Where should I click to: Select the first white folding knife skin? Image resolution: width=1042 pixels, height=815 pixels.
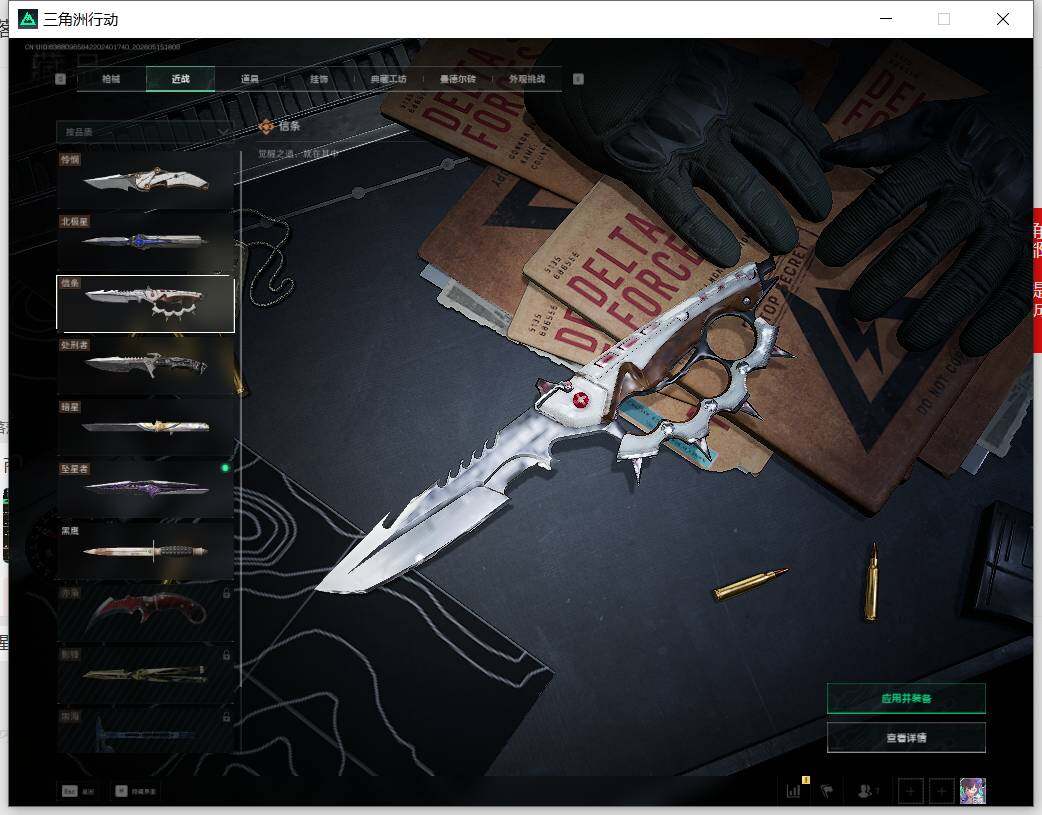click(146, 179)
